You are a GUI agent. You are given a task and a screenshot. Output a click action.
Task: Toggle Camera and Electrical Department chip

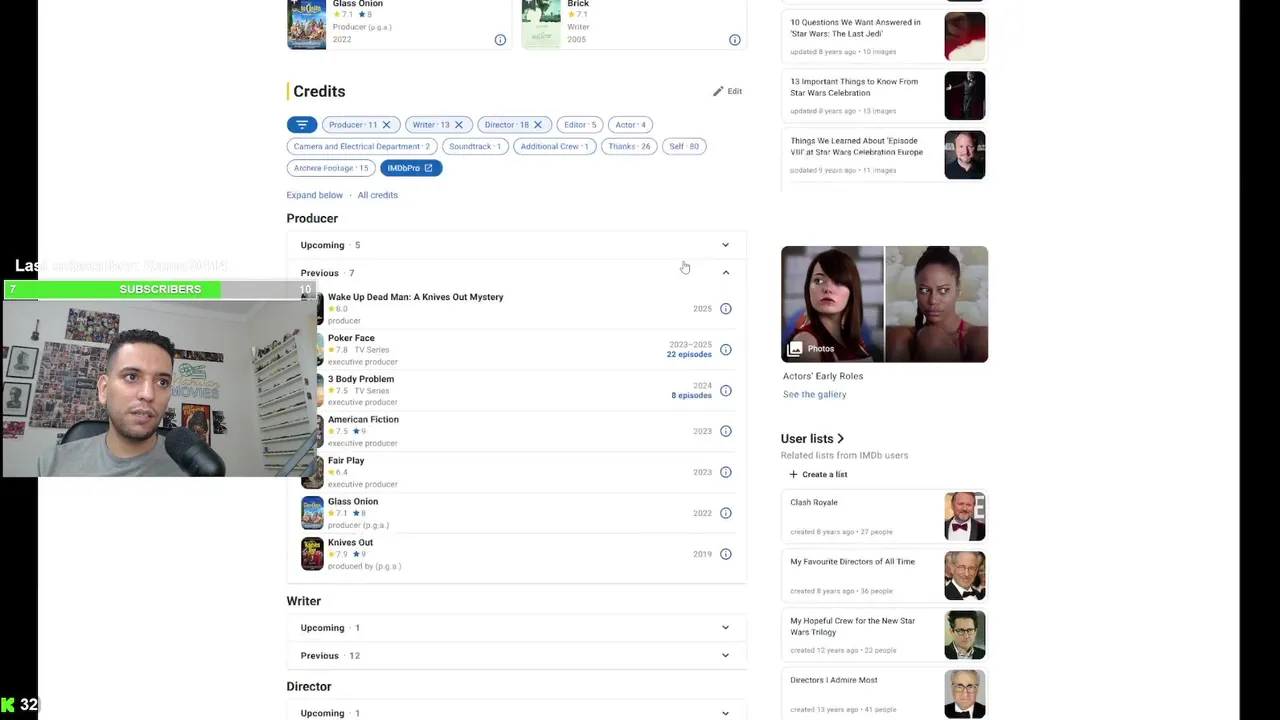[362, 146]
